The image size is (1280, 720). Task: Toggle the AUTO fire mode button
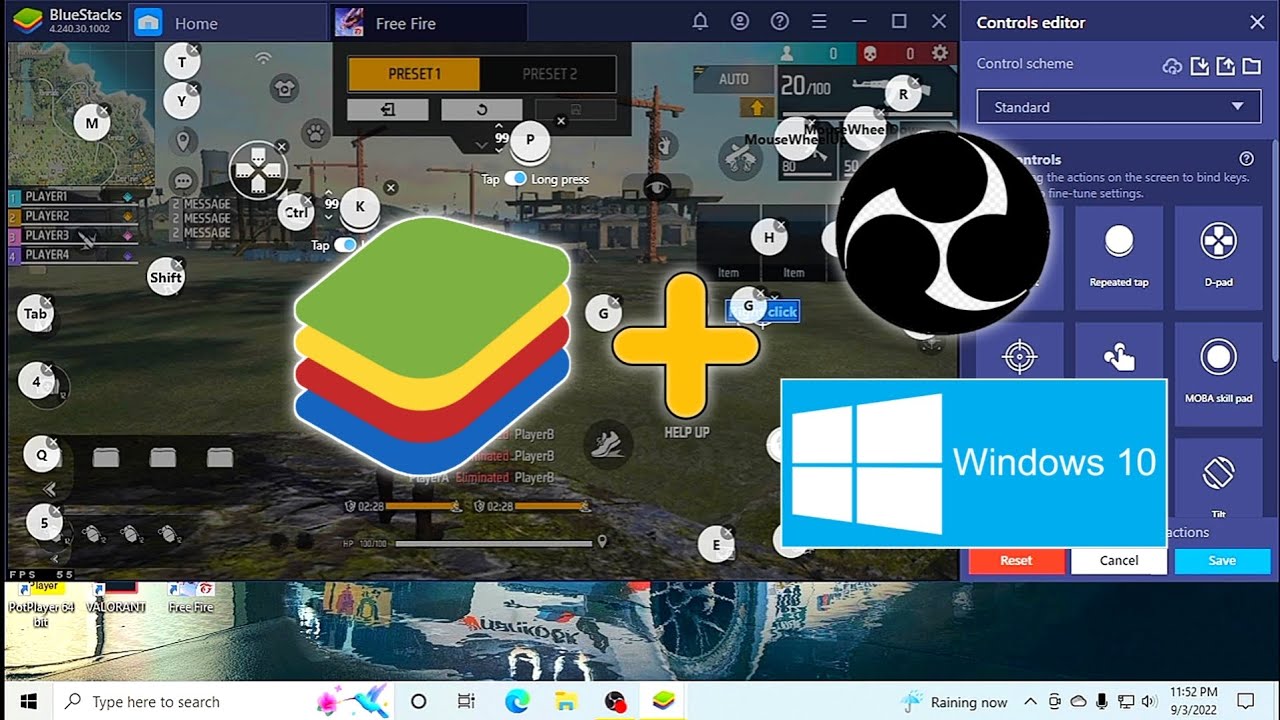733,79
